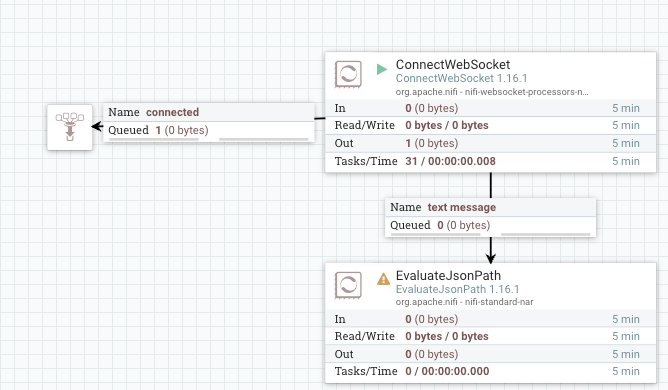Click the green running status icon on ConnectWebSocket
The width and height of the screenshot is (668, 390).
(x=382, y=69)
